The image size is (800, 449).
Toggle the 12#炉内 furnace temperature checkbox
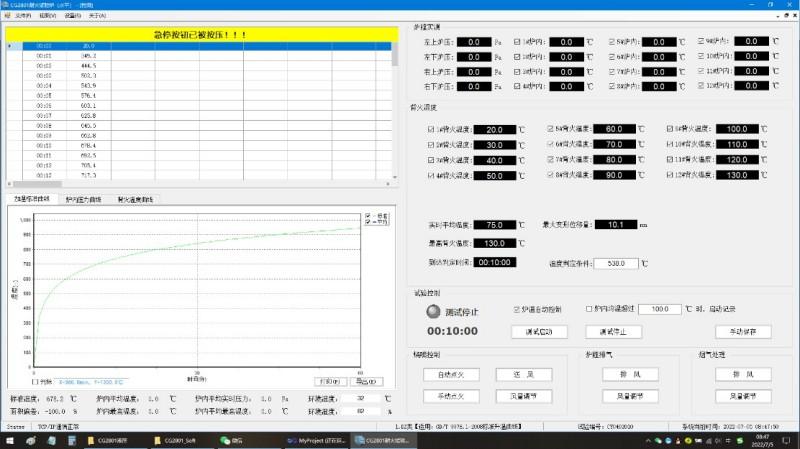[701, 86]
